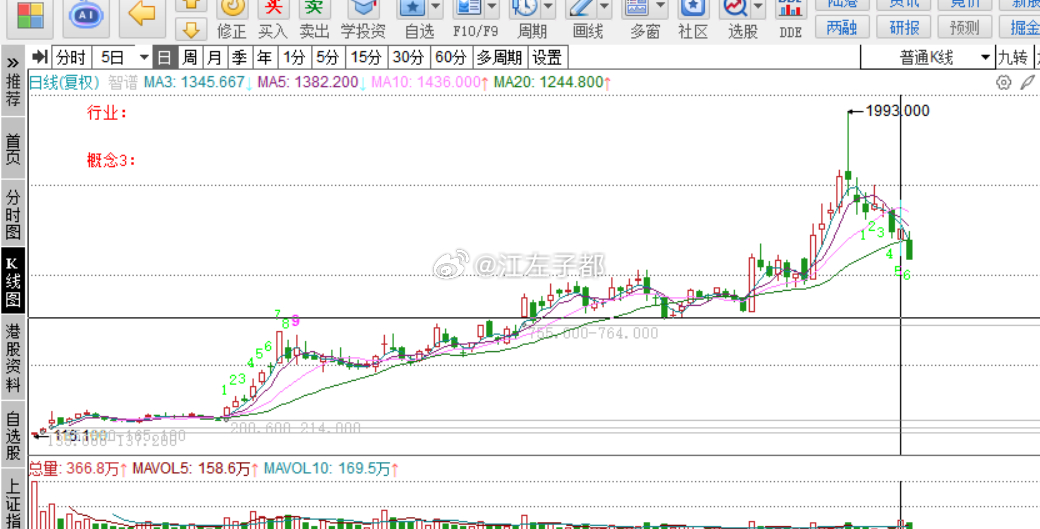Switch to 60分 minute chart
1040x529 pixels.
[451, 58]
